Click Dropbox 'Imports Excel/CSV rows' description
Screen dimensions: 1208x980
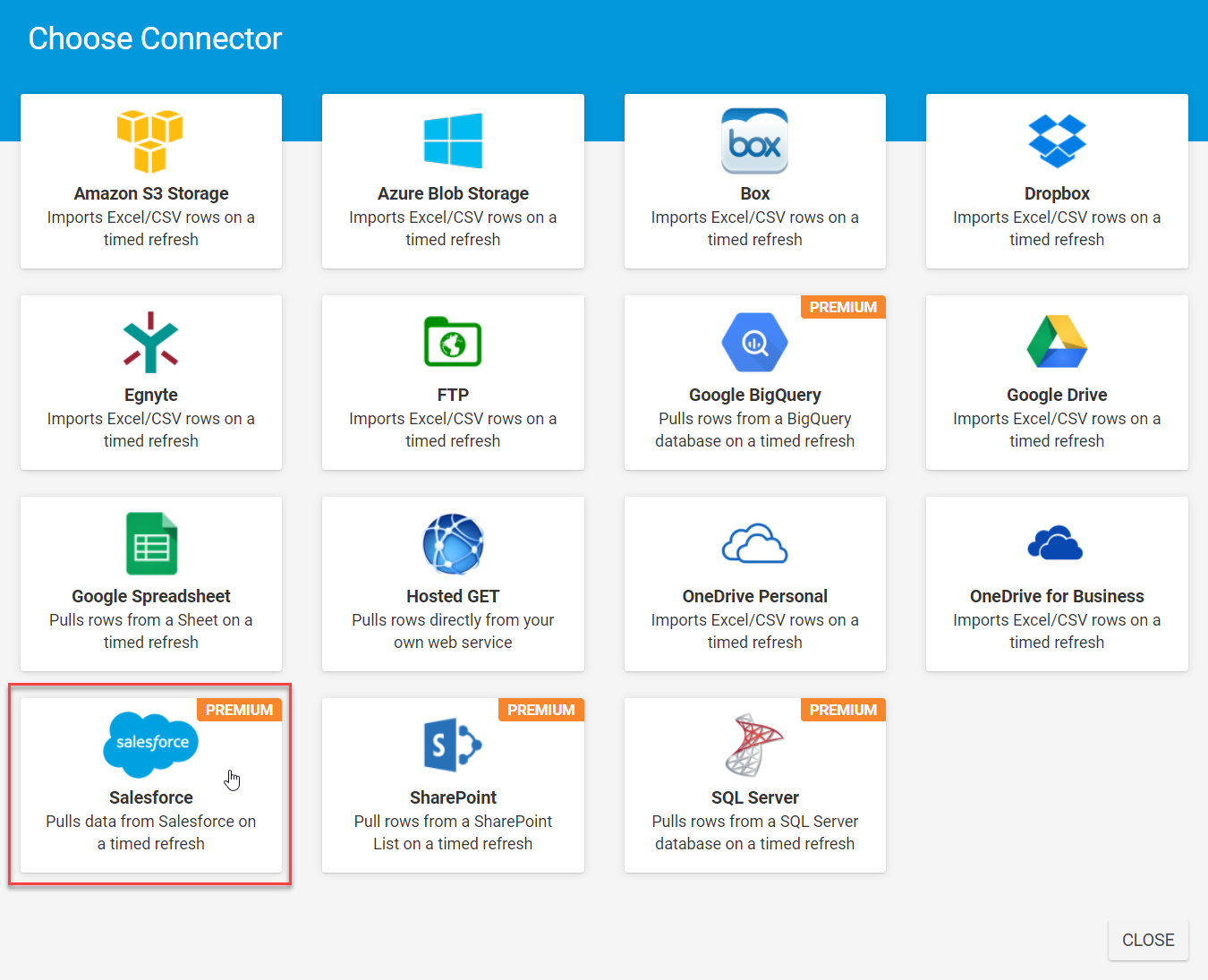(x=1057, y=228)
